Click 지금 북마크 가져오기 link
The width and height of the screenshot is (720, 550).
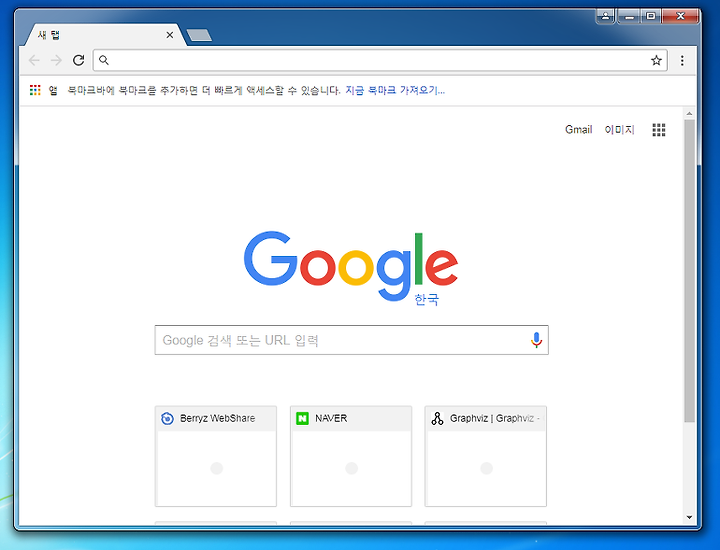pyautogui.click(x=395, y=90)
